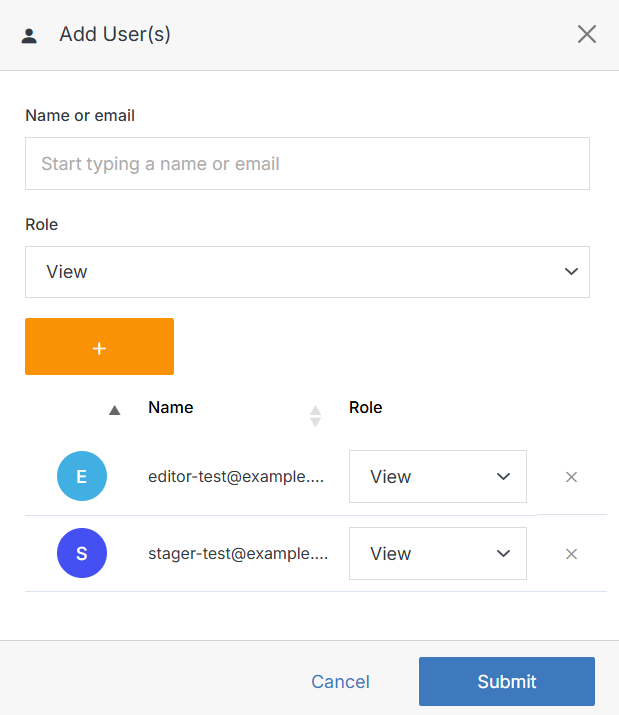The image size is (619, 715).
Task: Click the E avatar for editor-test
Action: click(82, 476)
